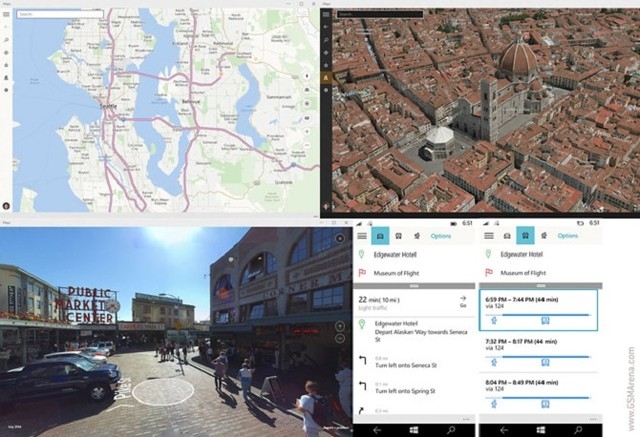
Task: Open search icon in Seattle map sidebar
Action: click(x=6, y=40)
